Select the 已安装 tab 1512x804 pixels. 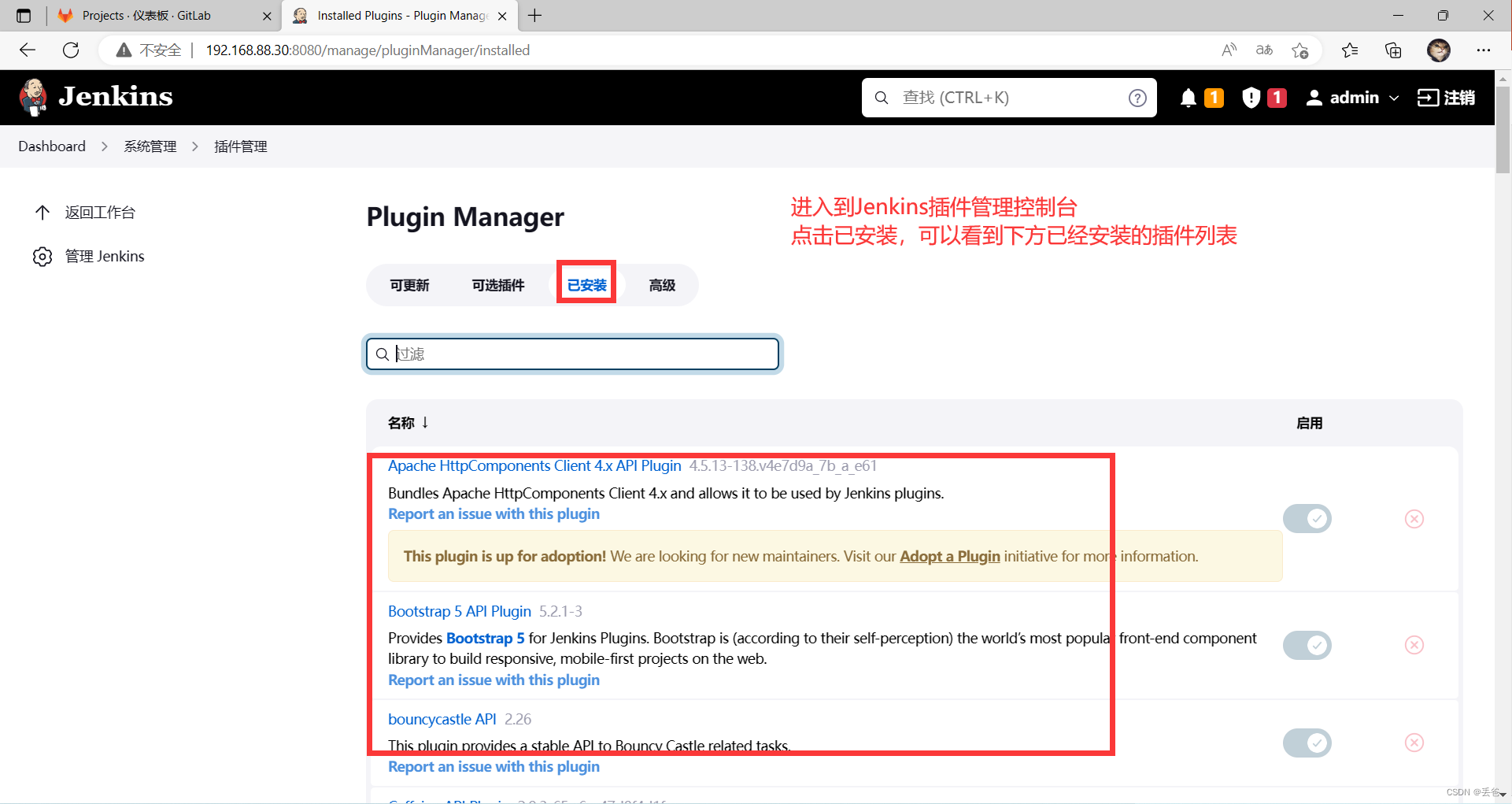586,285
